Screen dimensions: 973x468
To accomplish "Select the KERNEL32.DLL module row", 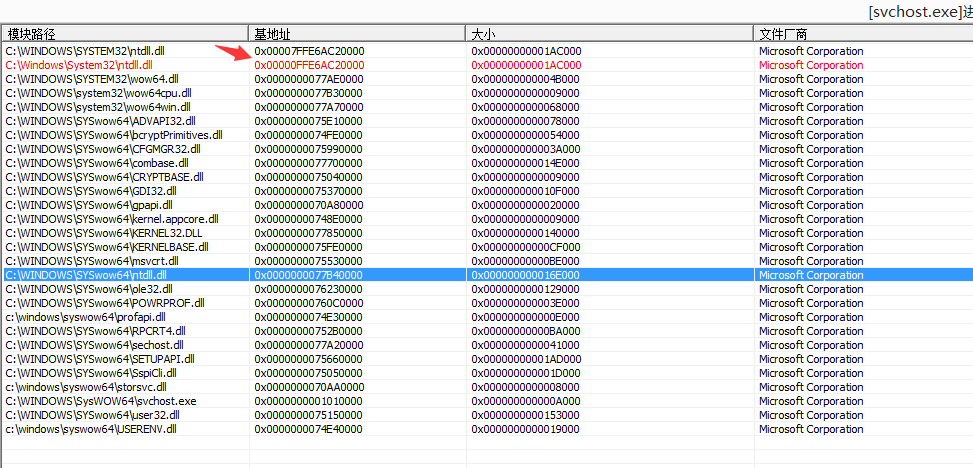I will click(488, 233).
